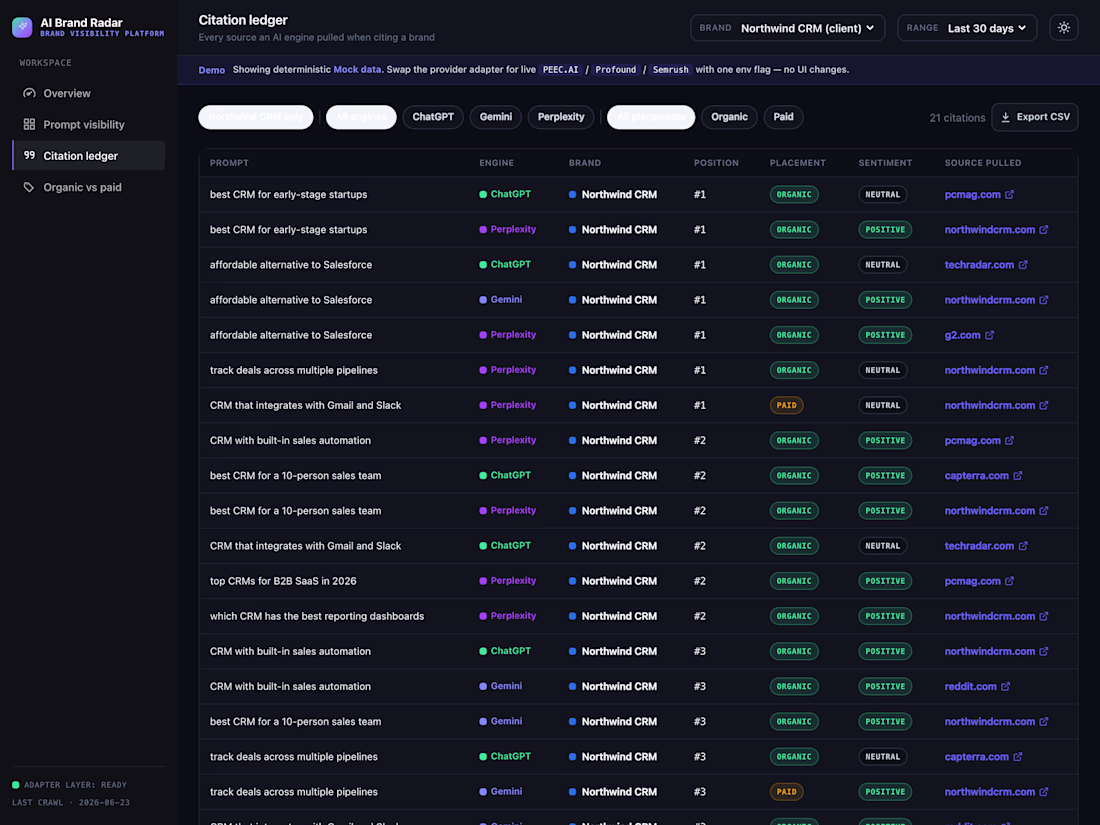
Task: Click green adapter layer ready status dot
Action: pos(15,785)
